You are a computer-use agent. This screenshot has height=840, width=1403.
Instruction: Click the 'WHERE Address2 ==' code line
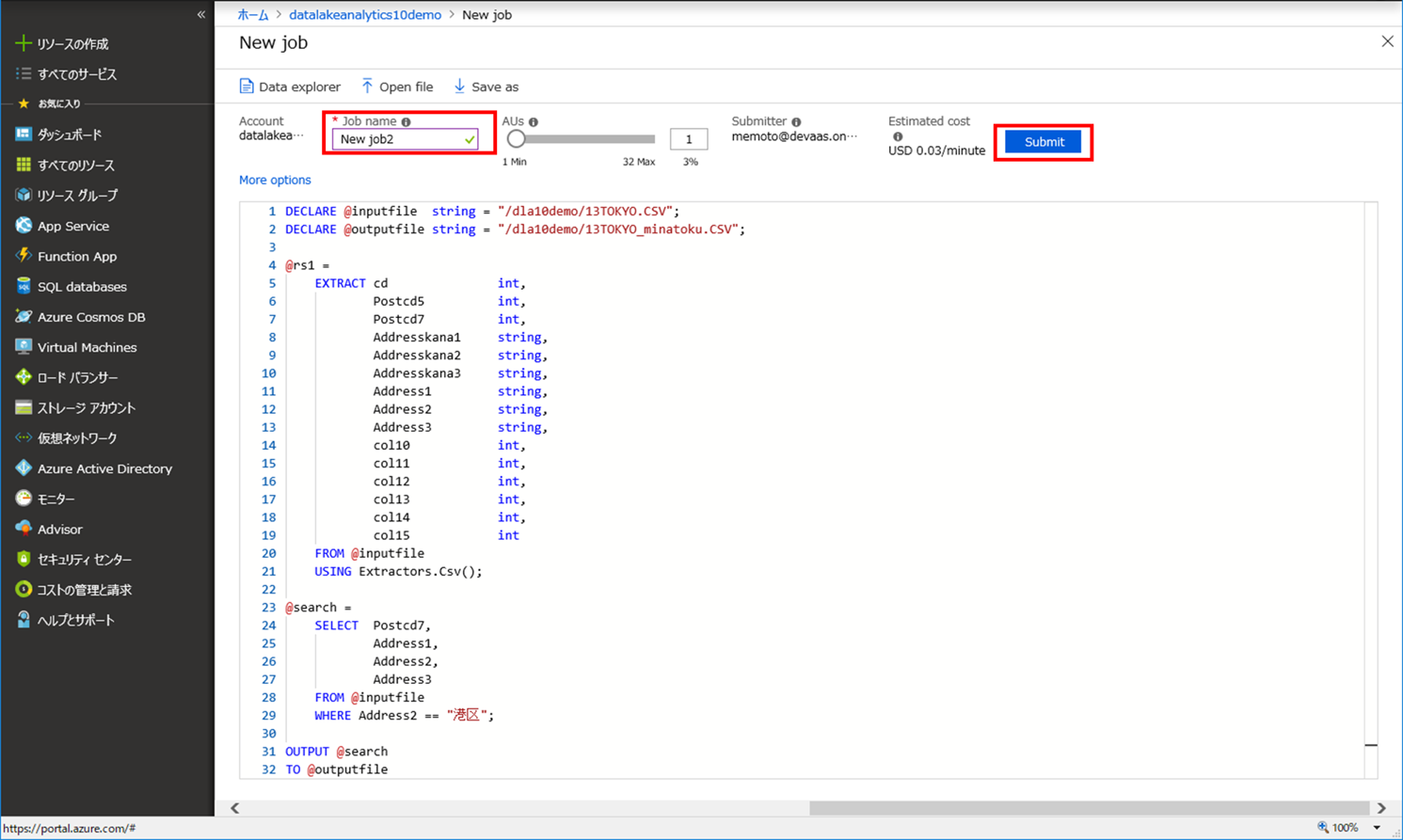click(x=404, y=715)
